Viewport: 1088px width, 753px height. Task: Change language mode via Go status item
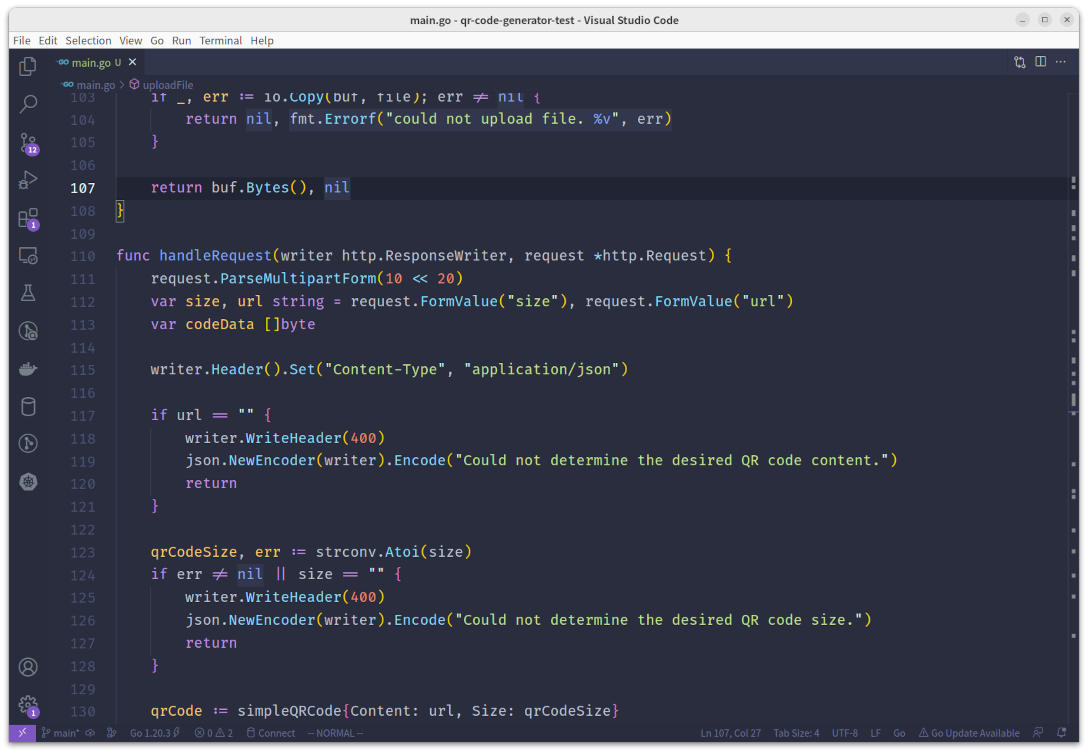(x=899, y=733)
